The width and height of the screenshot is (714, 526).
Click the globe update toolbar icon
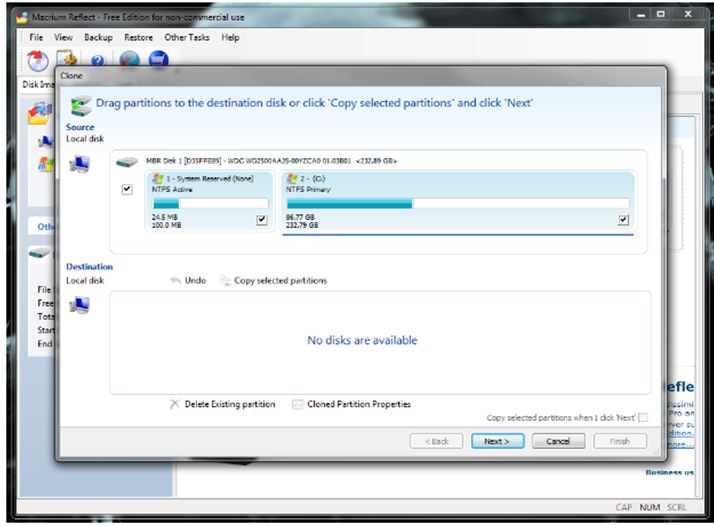click(x=129, y=59)
